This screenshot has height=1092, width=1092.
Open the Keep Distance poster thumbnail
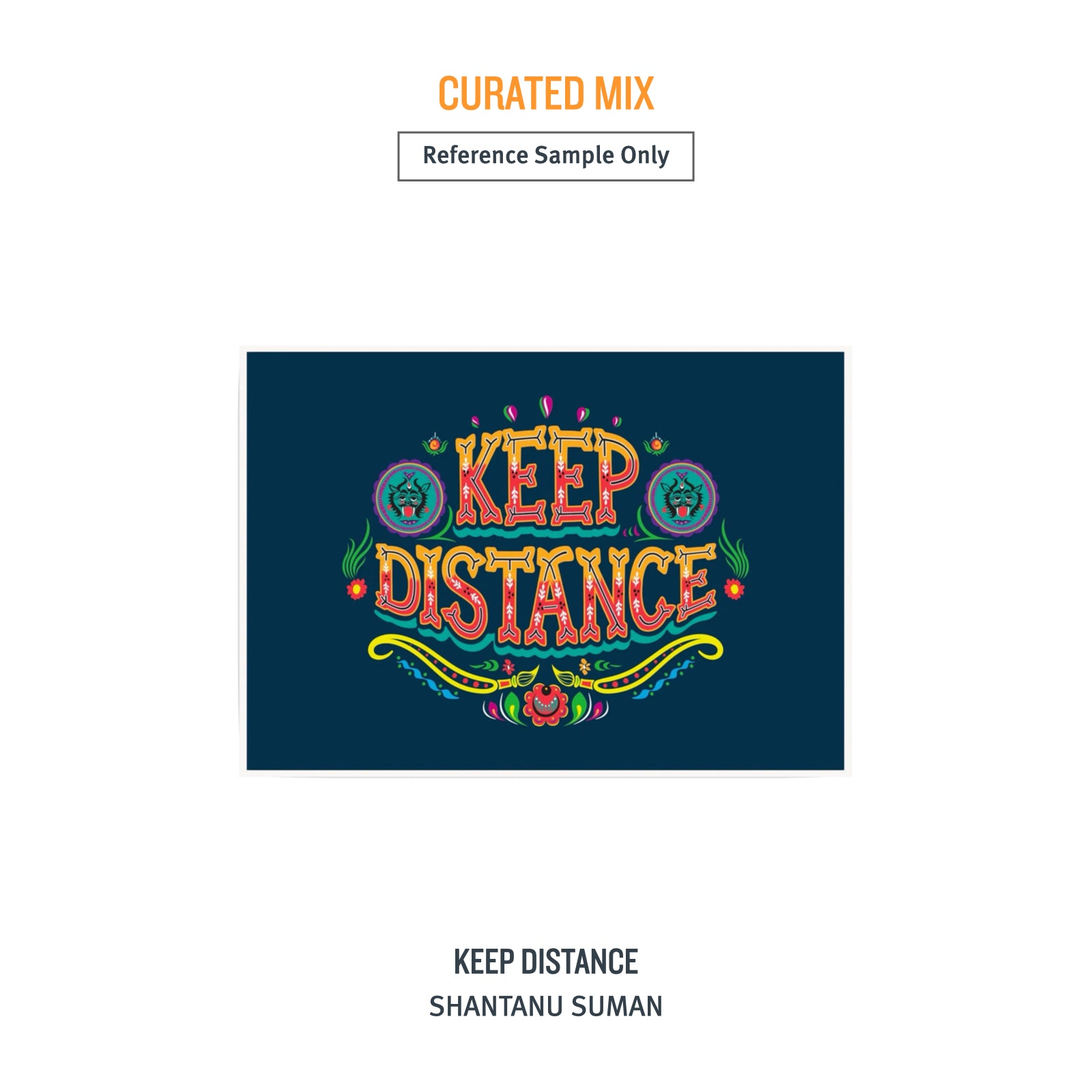tap(545, 561)
